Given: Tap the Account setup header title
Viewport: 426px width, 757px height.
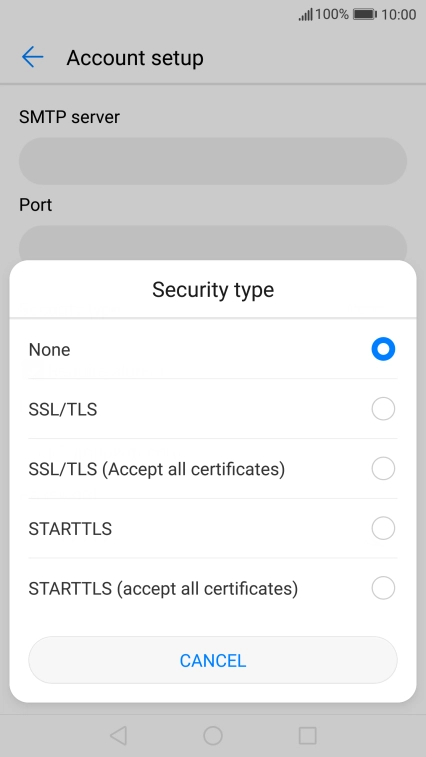Looking at the screenshot, I should point(135,58).
